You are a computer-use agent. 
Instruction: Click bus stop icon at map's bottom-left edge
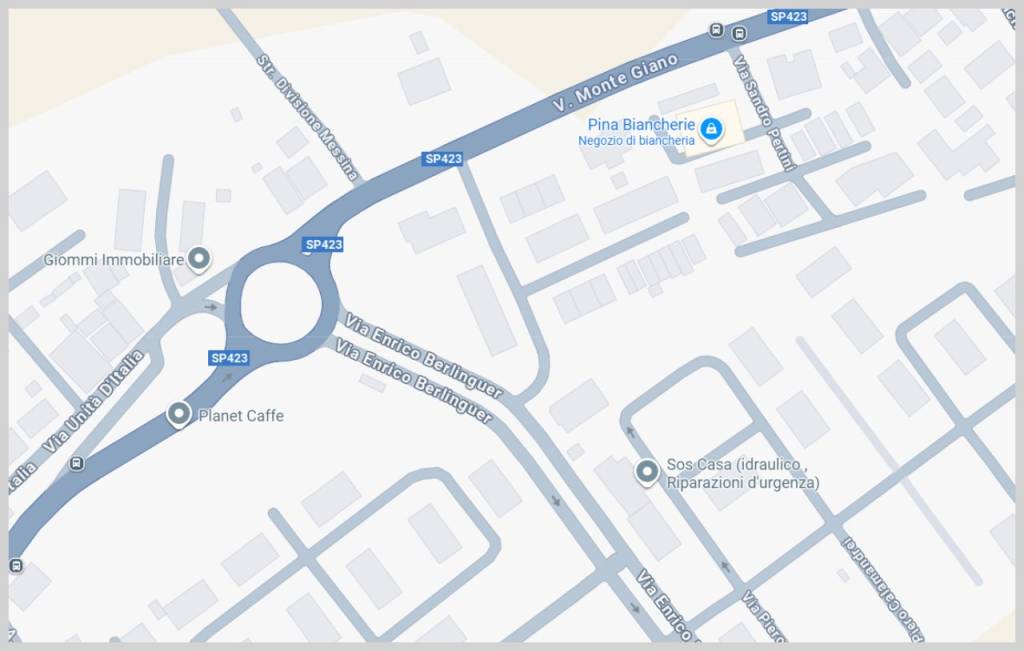16,565
